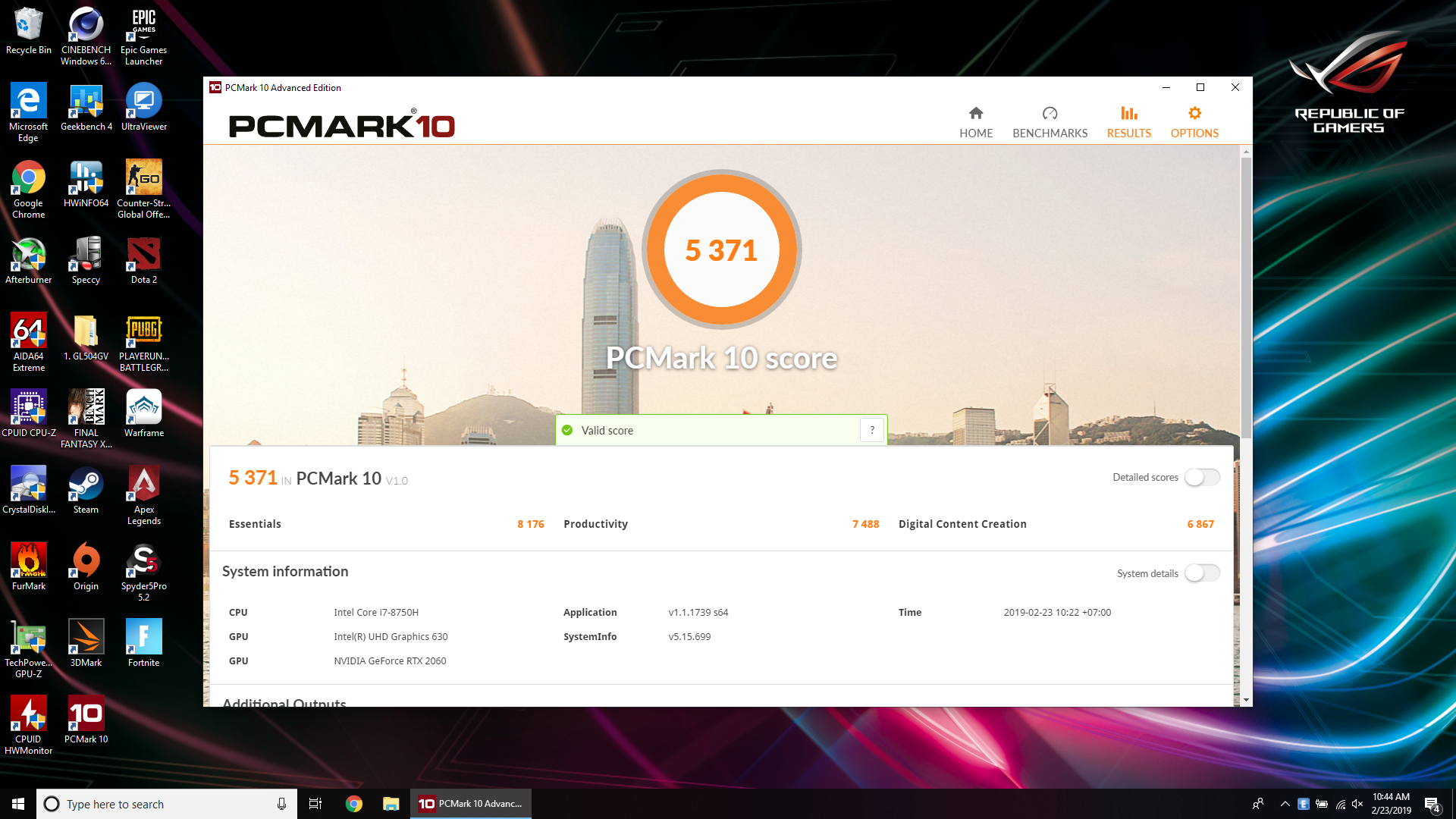Select the Counter-Strike Global Offensive icon
Viewport: 1456px width, 819px height.
tap(143, 189)
